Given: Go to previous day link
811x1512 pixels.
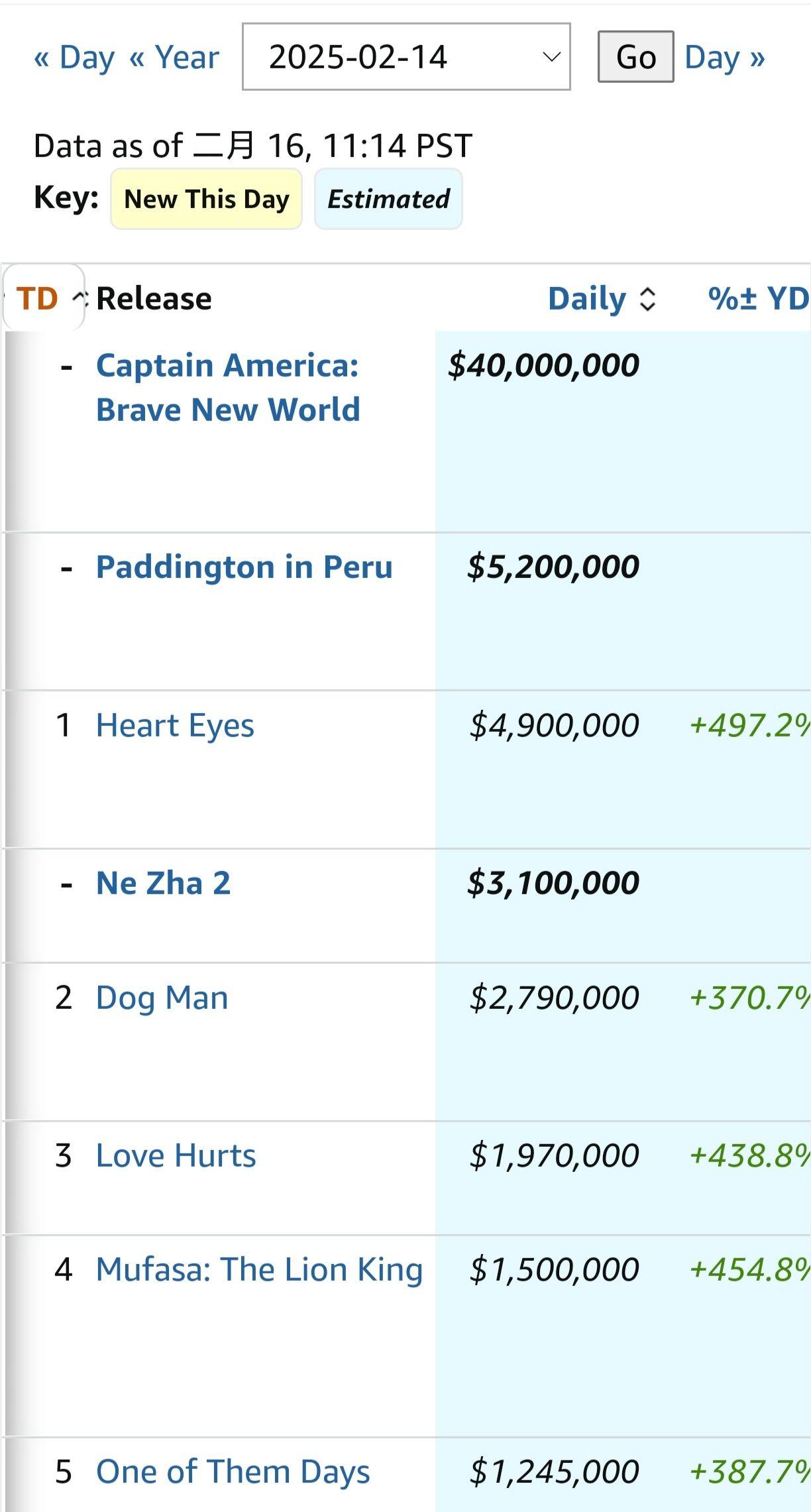Looking at the screenshot, I should click(74, 57).
